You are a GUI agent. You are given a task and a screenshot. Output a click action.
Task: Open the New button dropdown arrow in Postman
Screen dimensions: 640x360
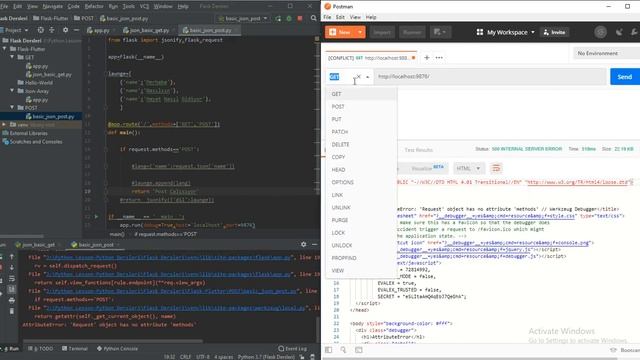(x=360, y=32)
